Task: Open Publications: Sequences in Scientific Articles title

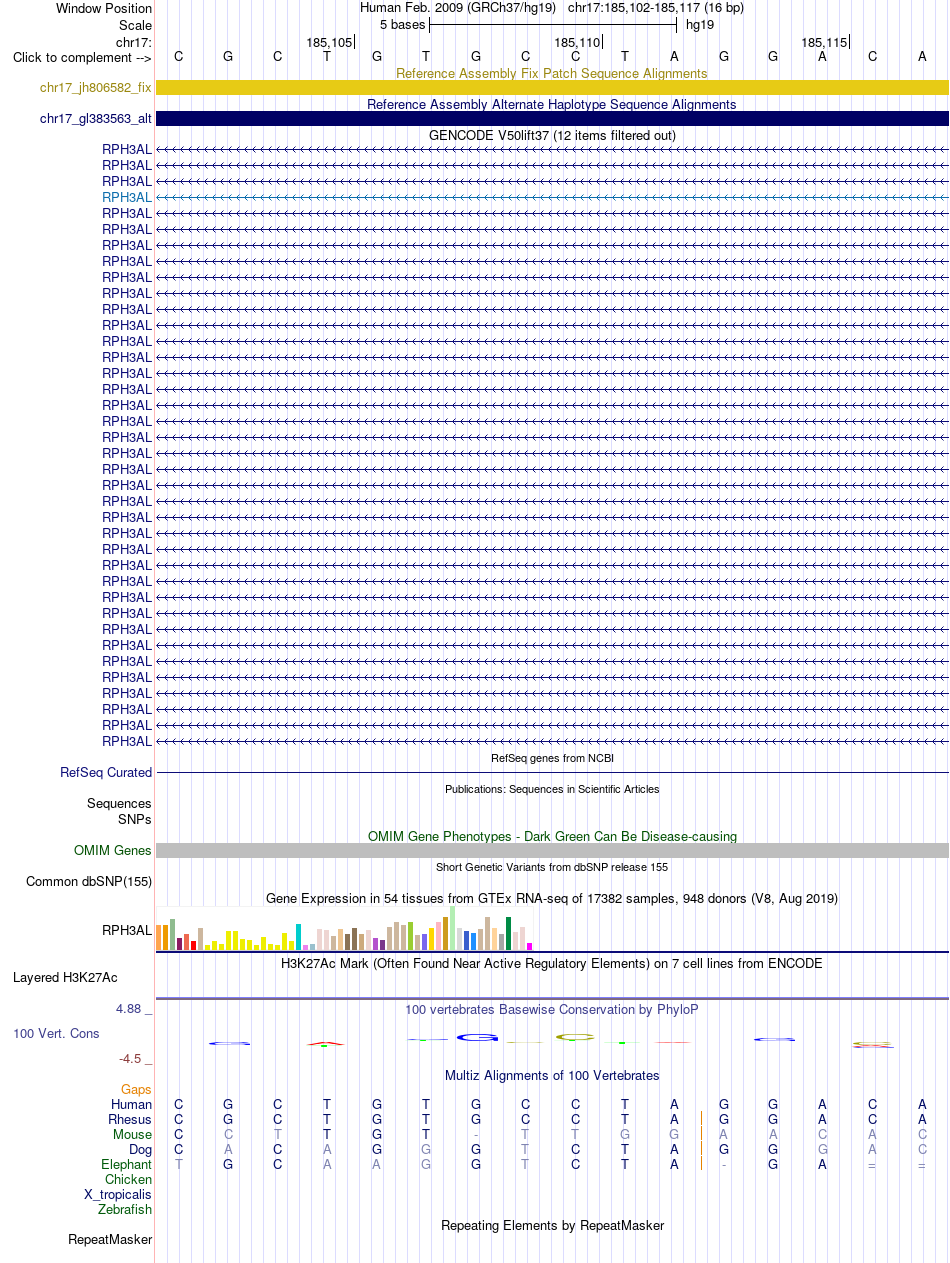Action: coord(552,789)
